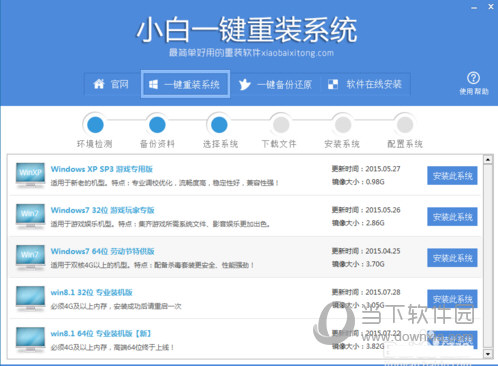Screen dimensions: 498x366
Task: Click the Windows logo in 一键重装系统 tab
Action: pos(153,84)
